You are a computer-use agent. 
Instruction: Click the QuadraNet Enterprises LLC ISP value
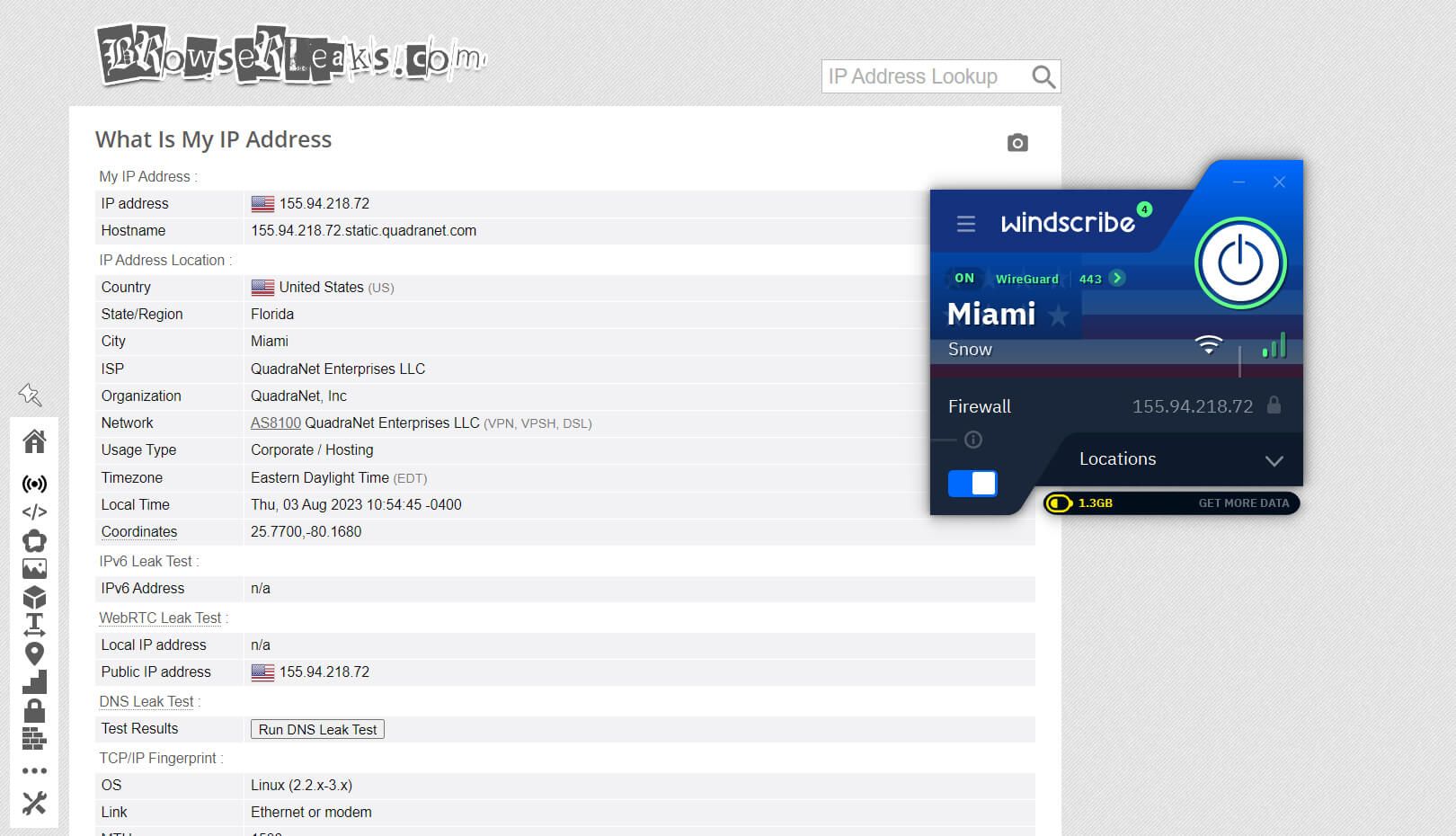coord(338,369)
